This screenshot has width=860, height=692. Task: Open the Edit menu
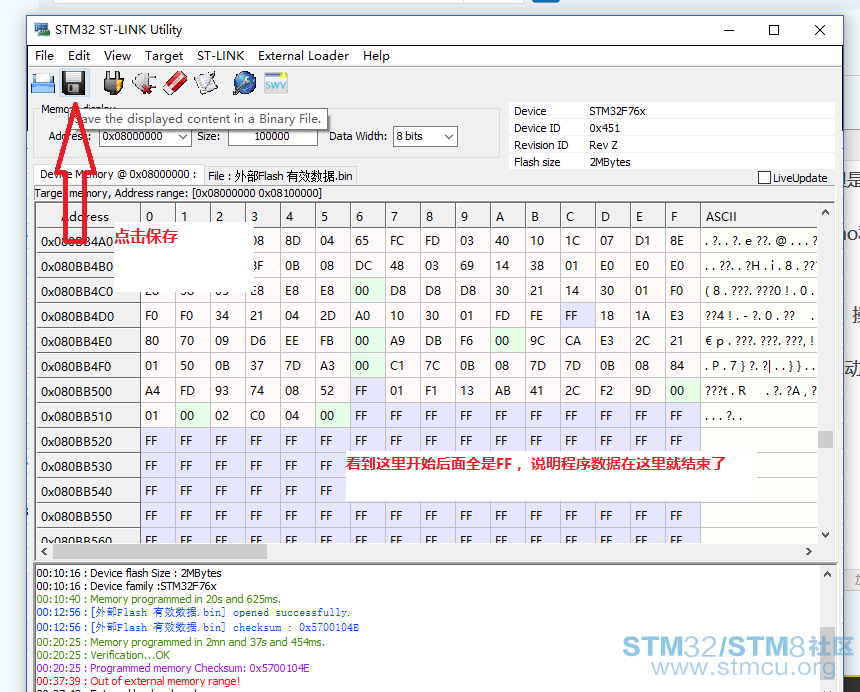(x=79, y=56)
